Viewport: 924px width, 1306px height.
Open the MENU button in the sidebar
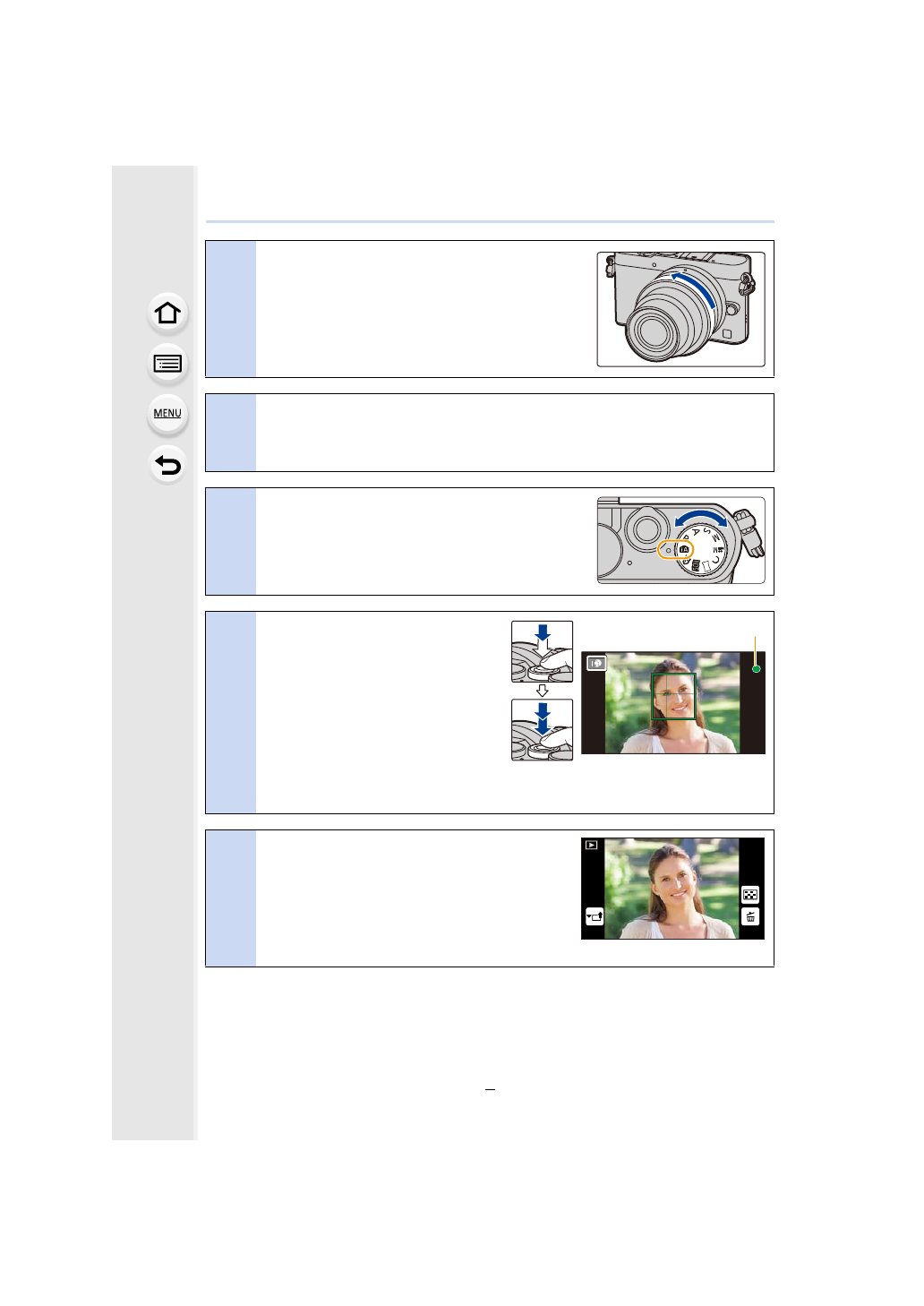pyautogui.click(x=167, y=414)
